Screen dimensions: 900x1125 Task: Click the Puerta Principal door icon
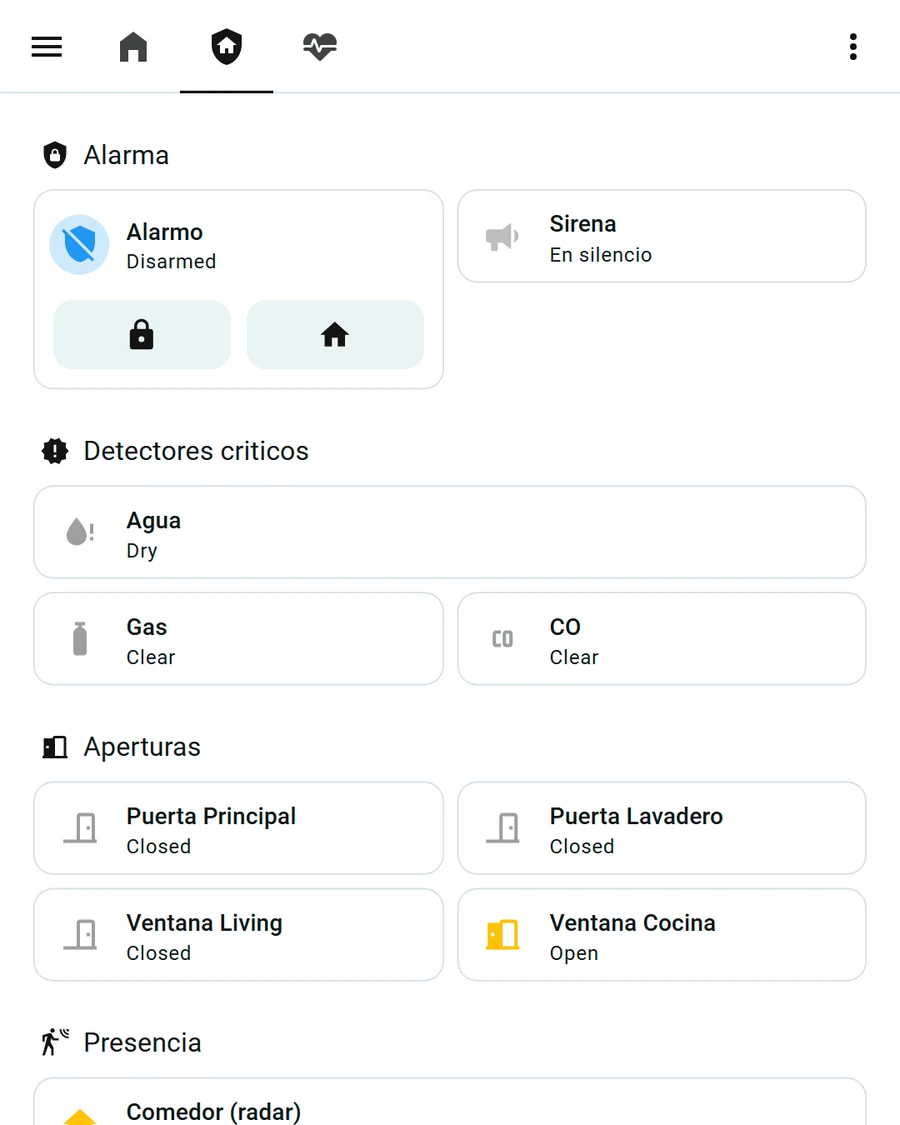[x=80, y=828]
